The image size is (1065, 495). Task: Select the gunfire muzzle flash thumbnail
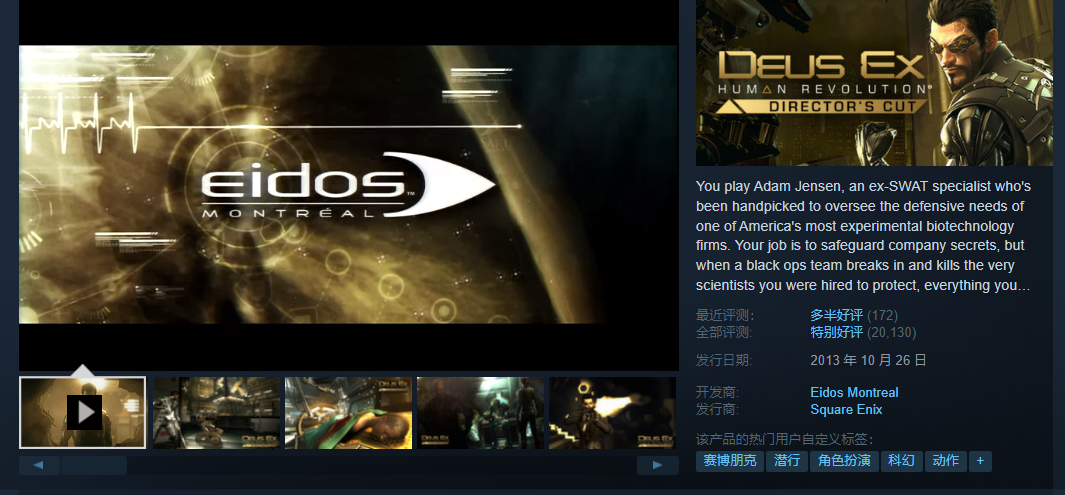[x=612, y=412]
